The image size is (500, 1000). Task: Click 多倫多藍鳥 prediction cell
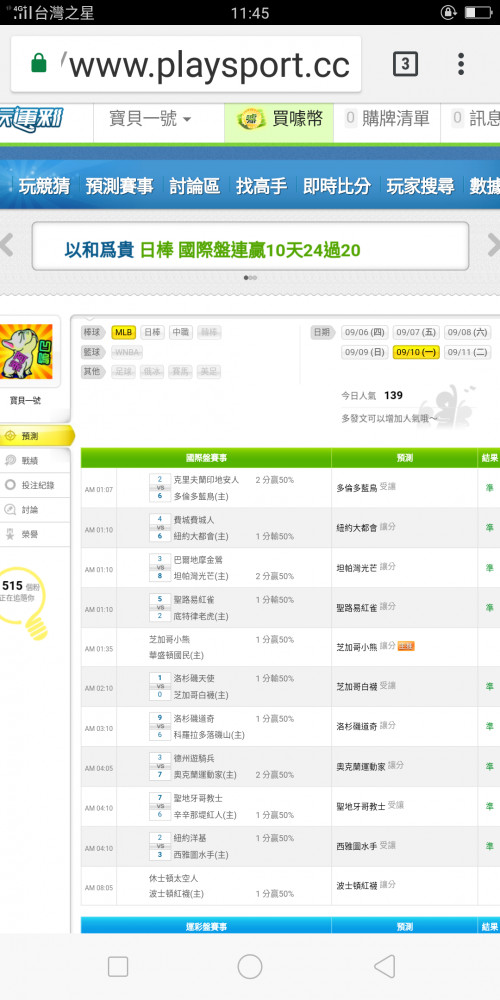[404, 488]
